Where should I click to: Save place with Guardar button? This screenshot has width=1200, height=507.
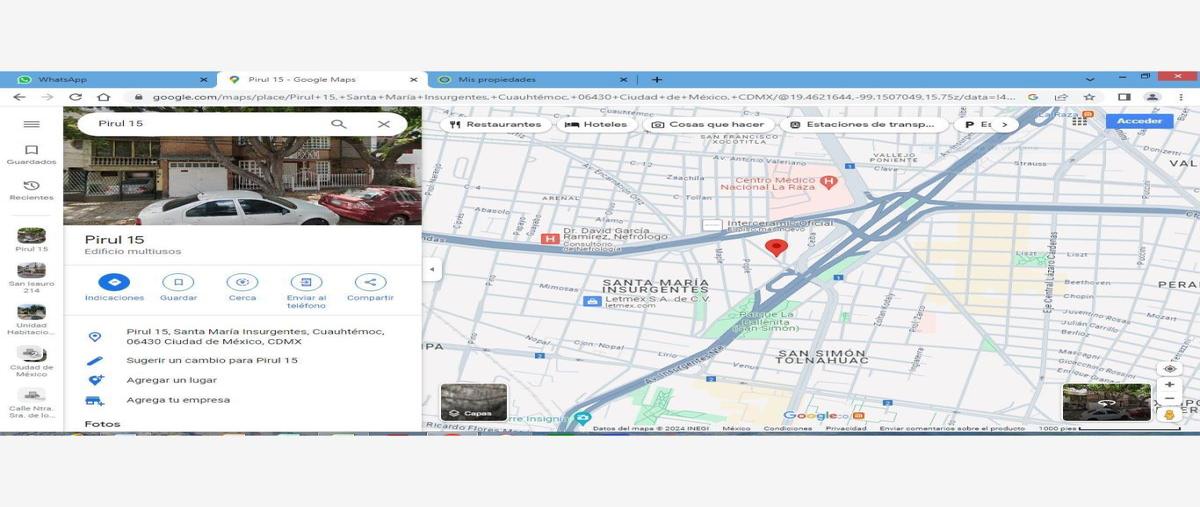178,288
